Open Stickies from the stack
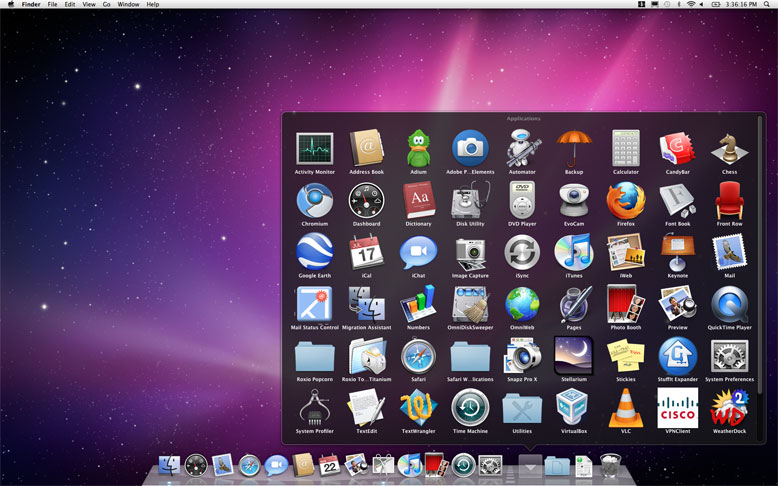 [626, 356]
